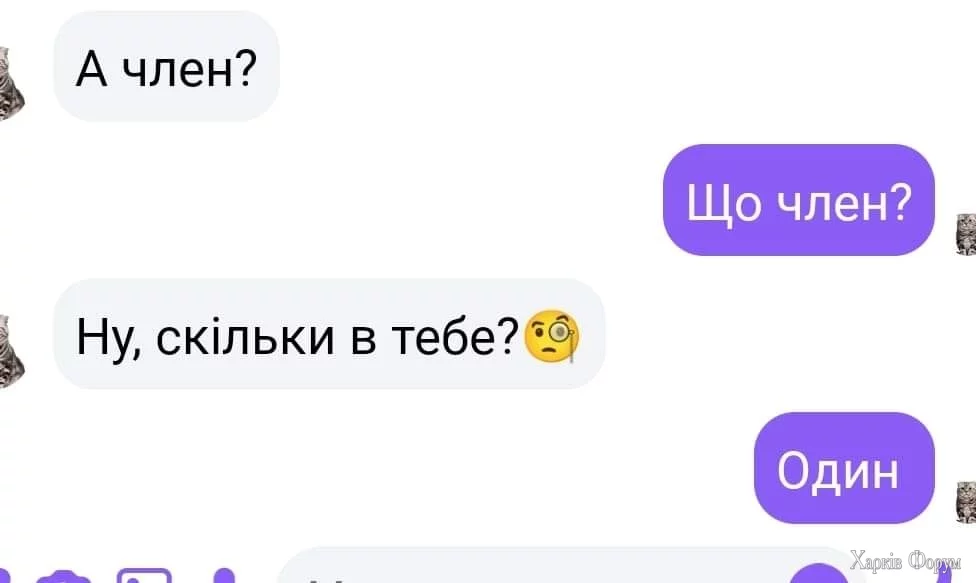Open cat avatar beside 'А член?' message

coord(11,83)
